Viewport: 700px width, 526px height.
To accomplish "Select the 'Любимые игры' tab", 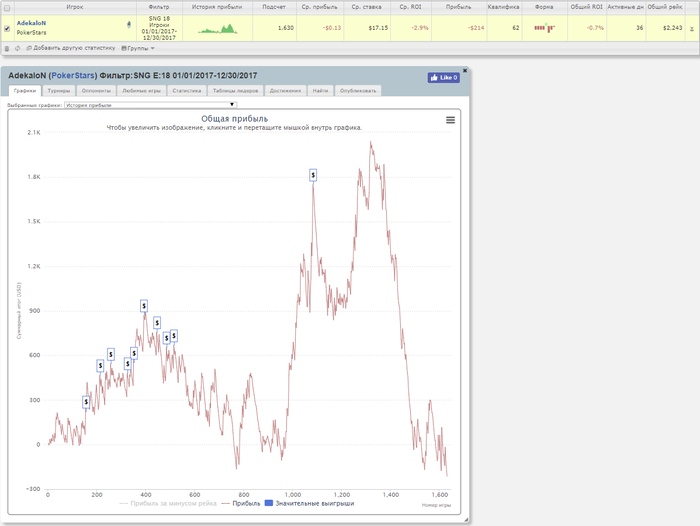I will 142,91.
